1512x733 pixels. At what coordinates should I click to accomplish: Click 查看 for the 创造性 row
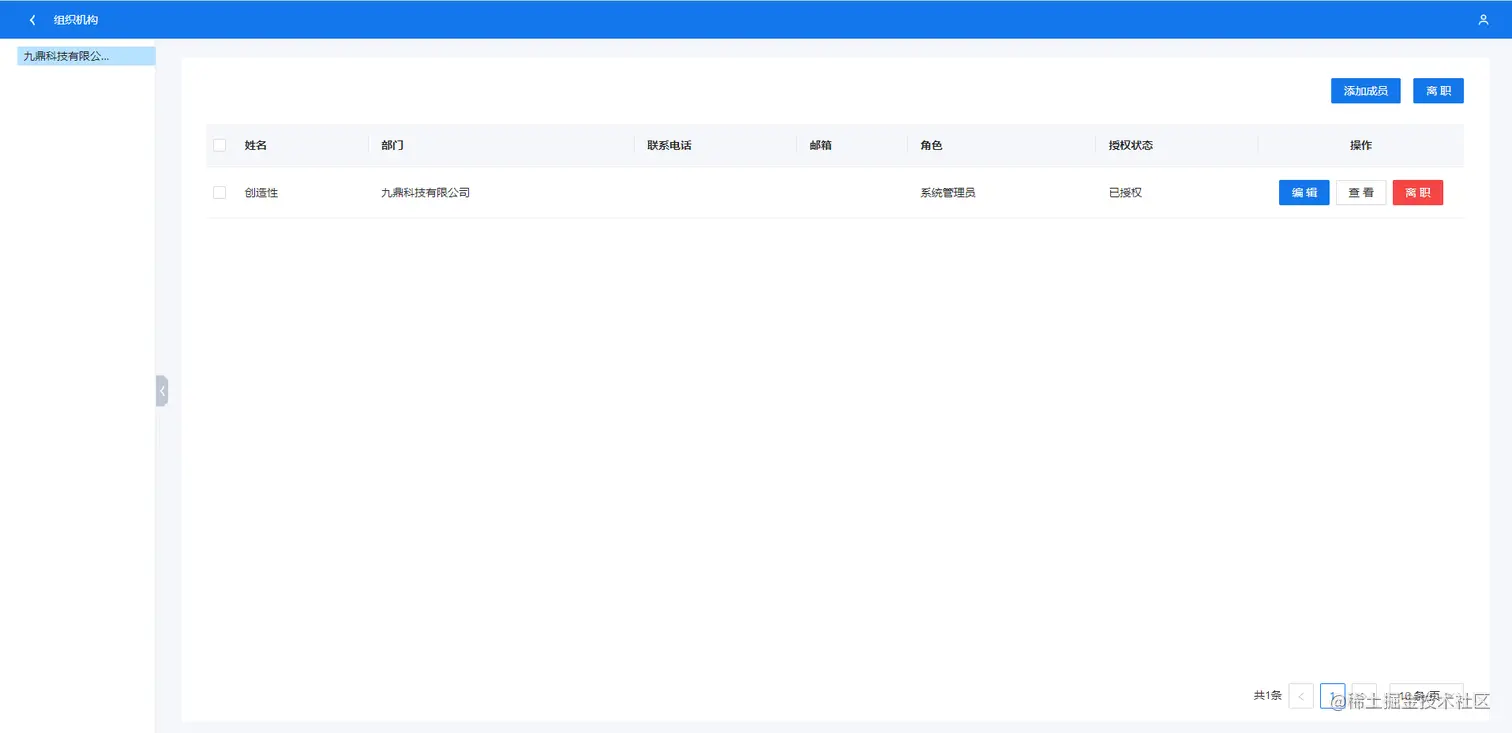(x=1361, y=192)
